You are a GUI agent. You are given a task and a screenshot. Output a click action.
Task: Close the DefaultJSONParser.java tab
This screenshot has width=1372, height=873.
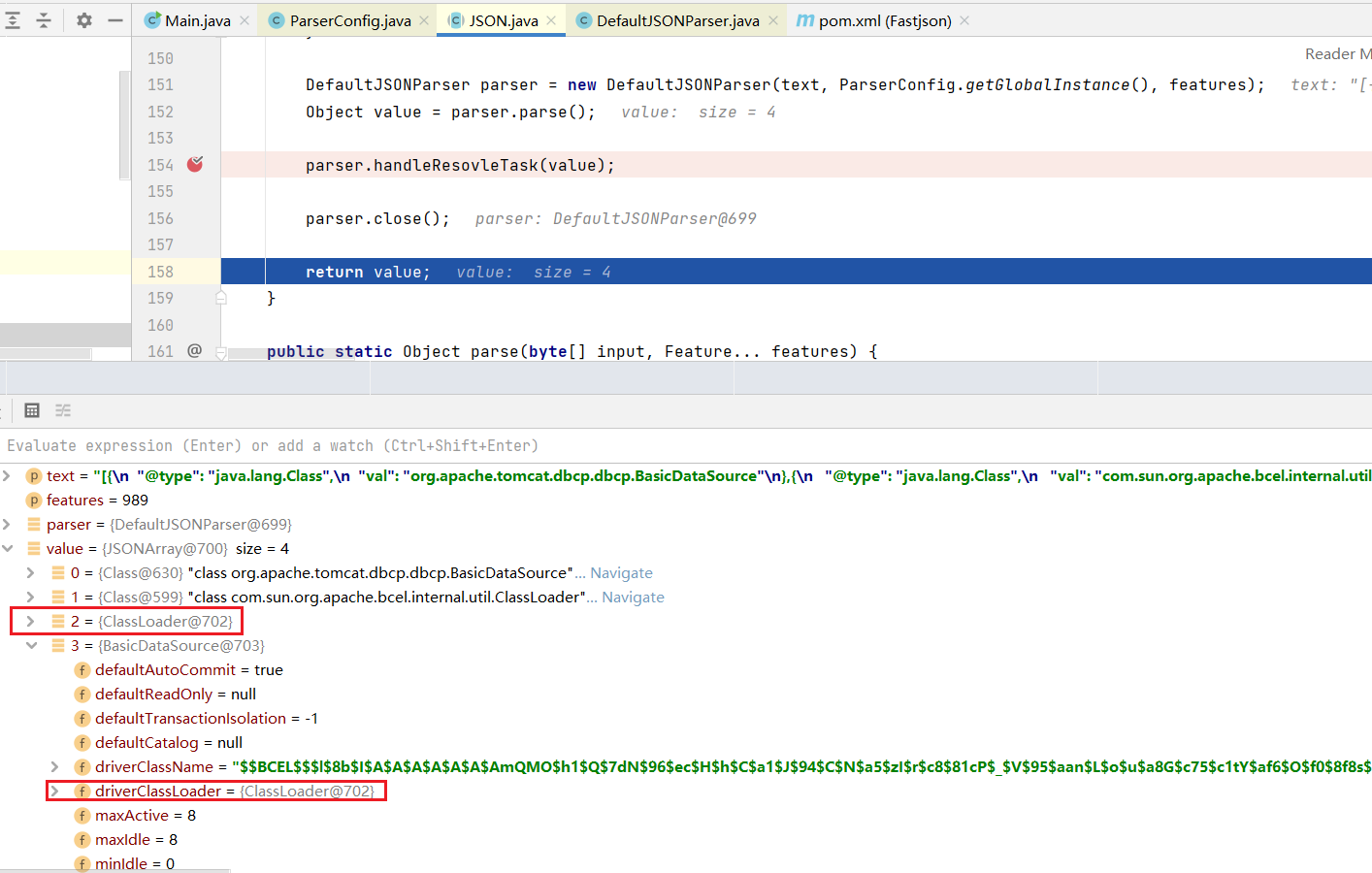773,20
